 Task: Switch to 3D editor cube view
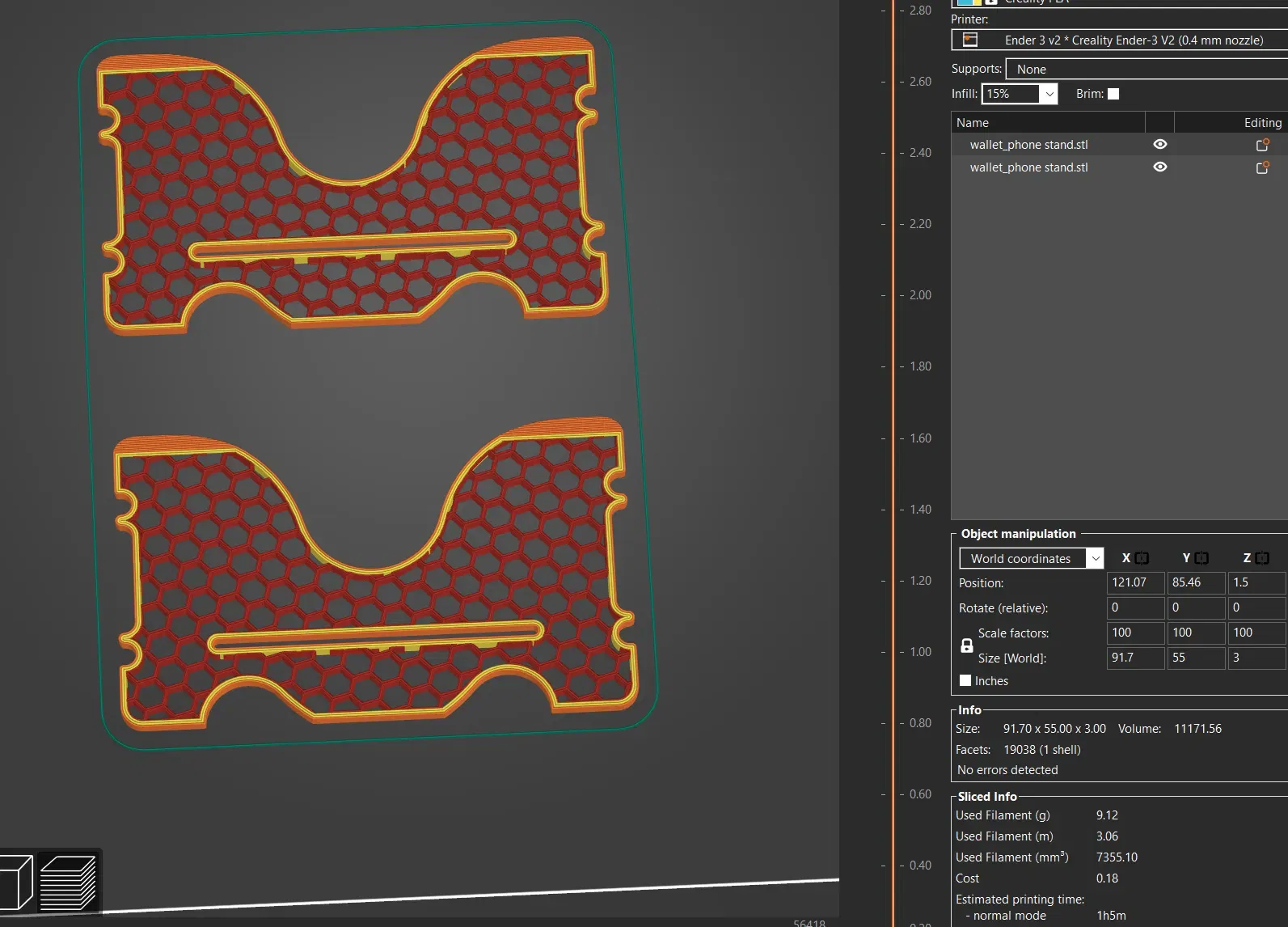coord(15,882)
